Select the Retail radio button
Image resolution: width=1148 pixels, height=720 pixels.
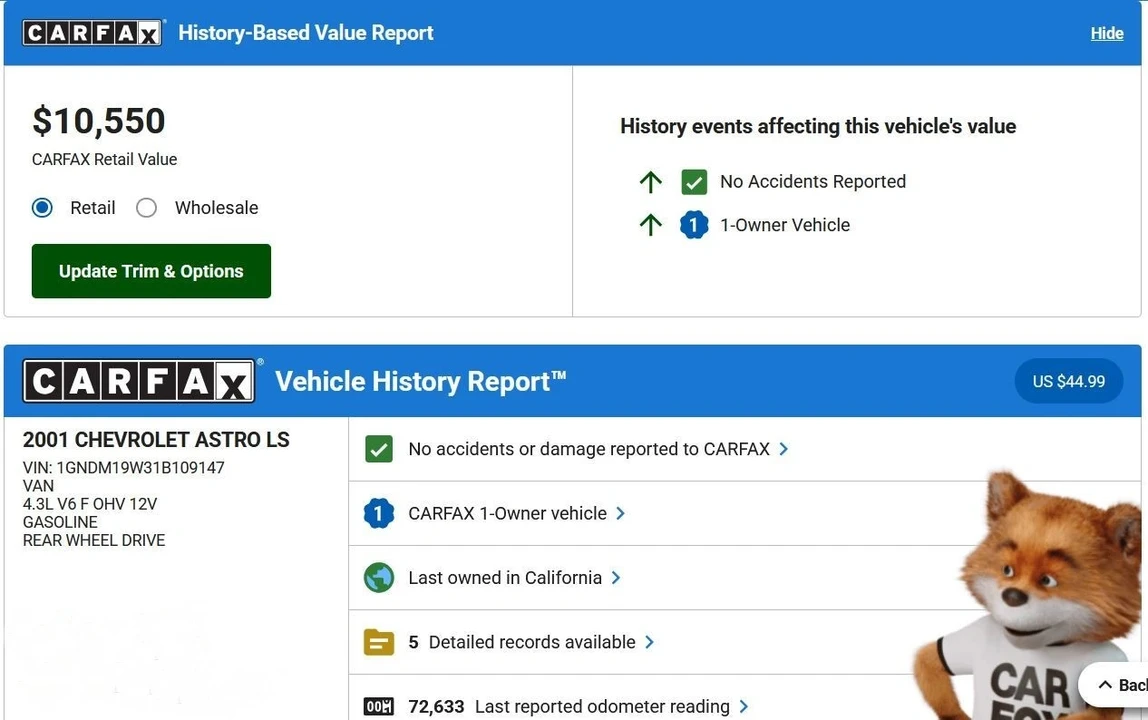point(42,208)
